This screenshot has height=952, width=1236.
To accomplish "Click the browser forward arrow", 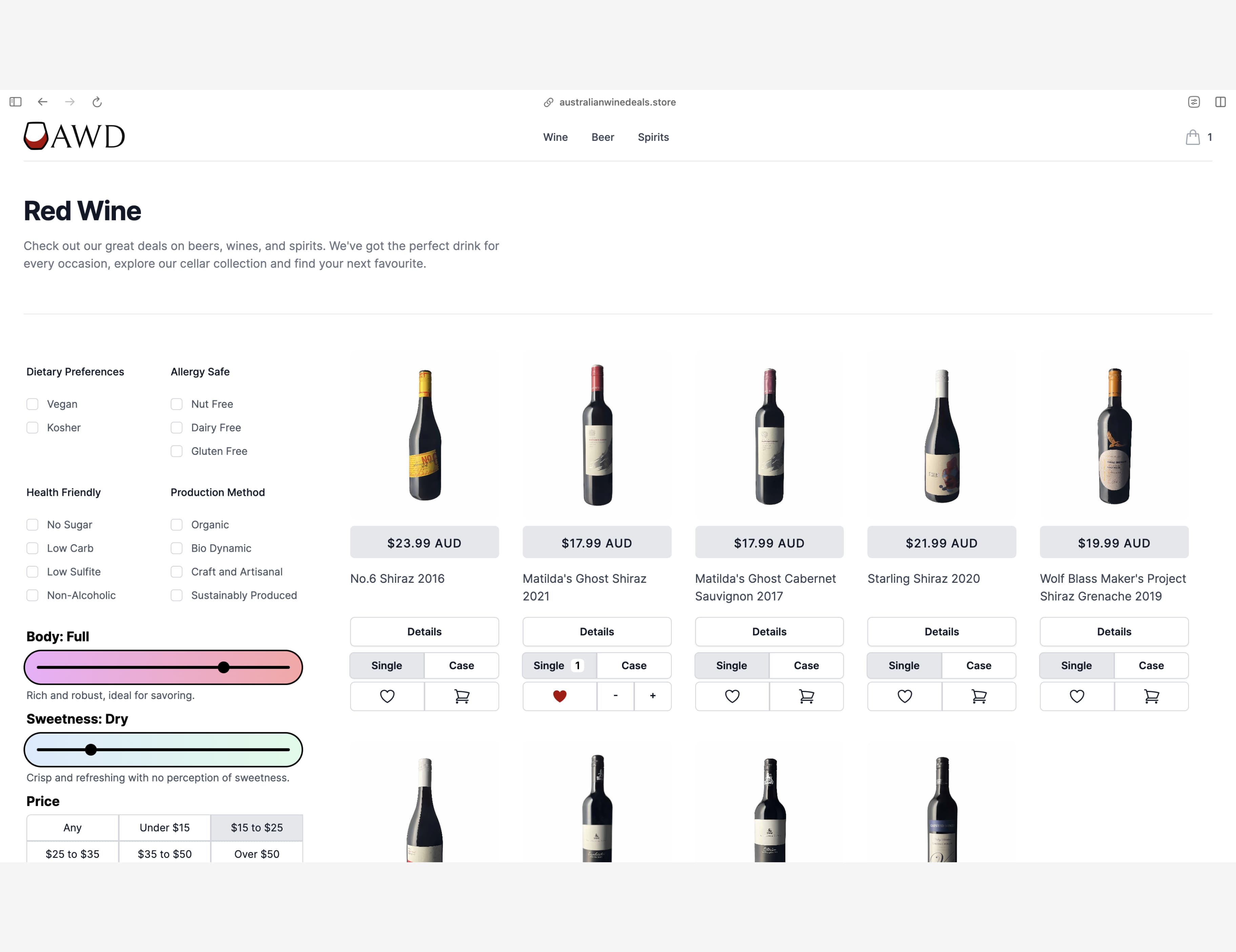I will click(x=69, y=102).
